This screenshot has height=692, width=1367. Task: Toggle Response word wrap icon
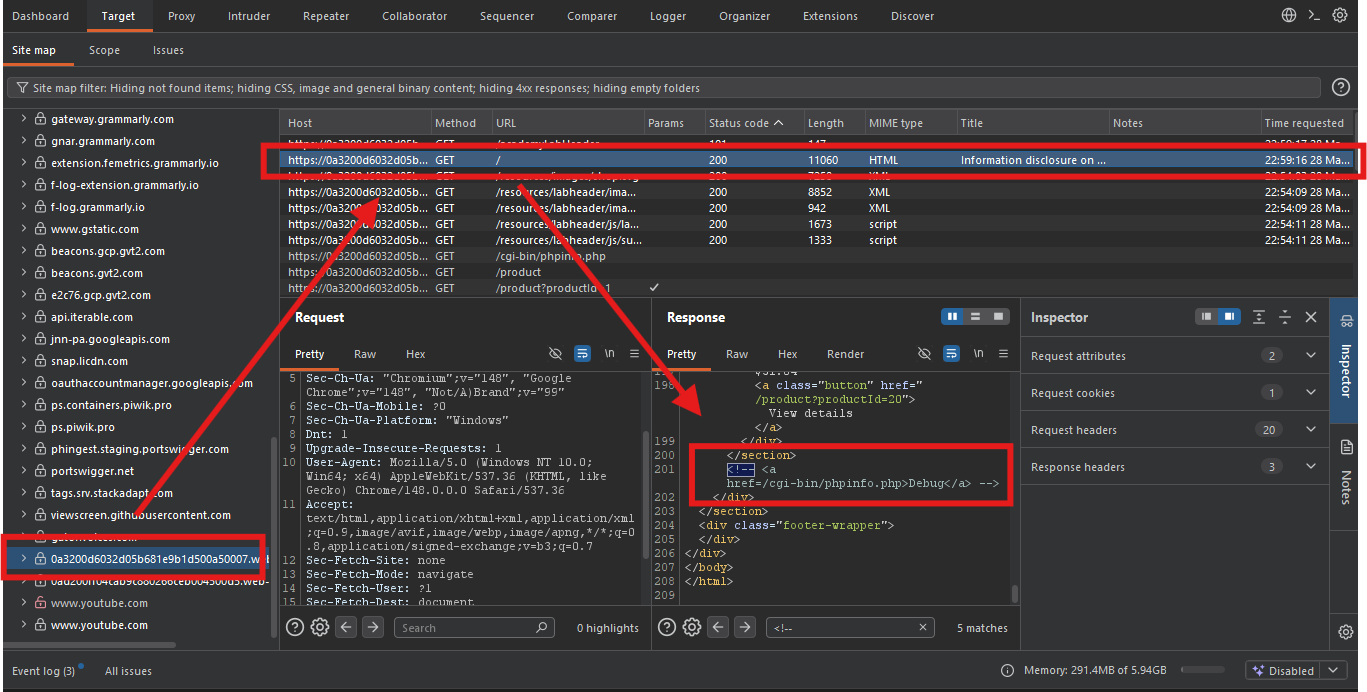point(951,354)
